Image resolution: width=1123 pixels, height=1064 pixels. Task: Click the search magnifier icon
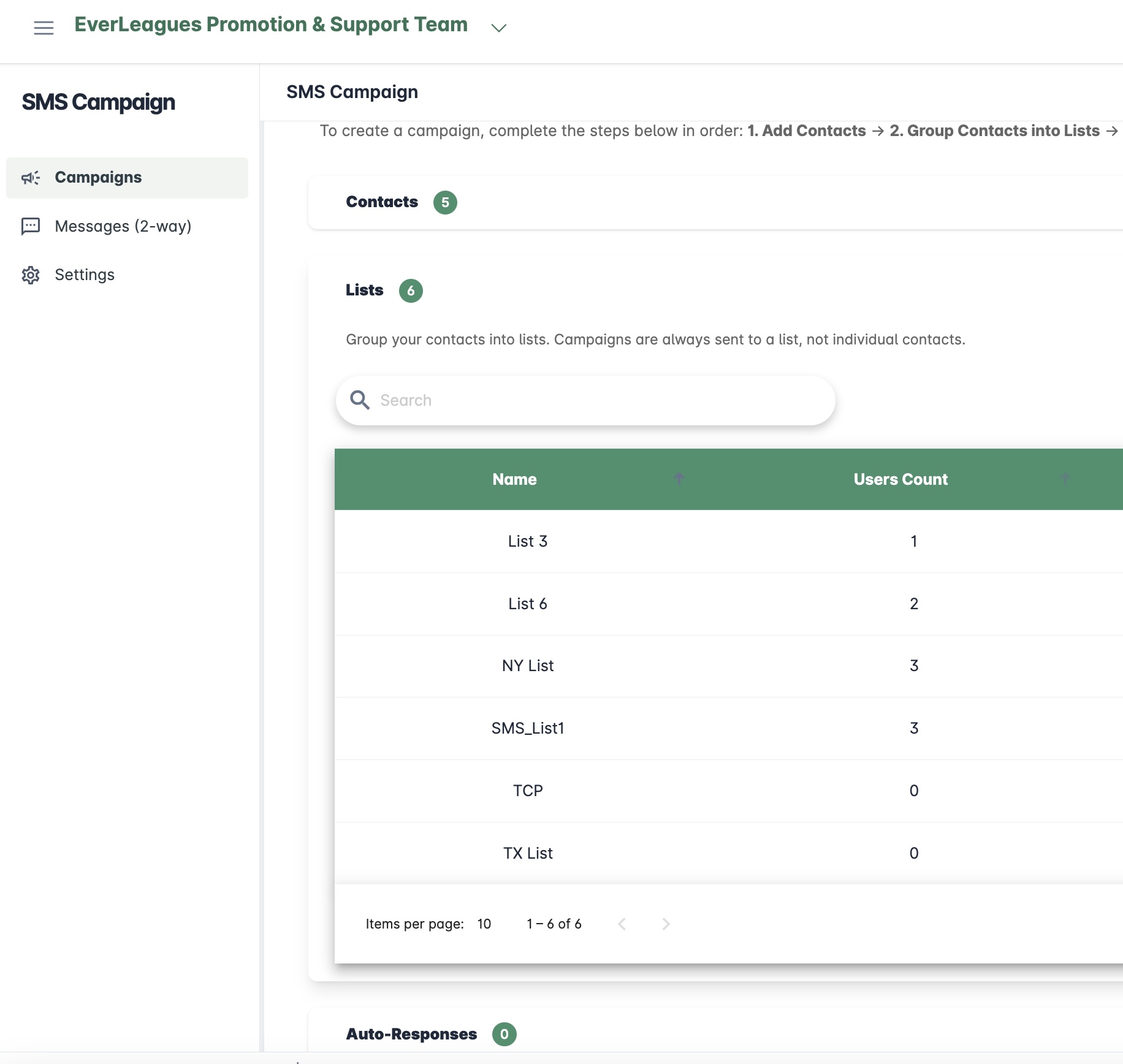tap(360, 400)
